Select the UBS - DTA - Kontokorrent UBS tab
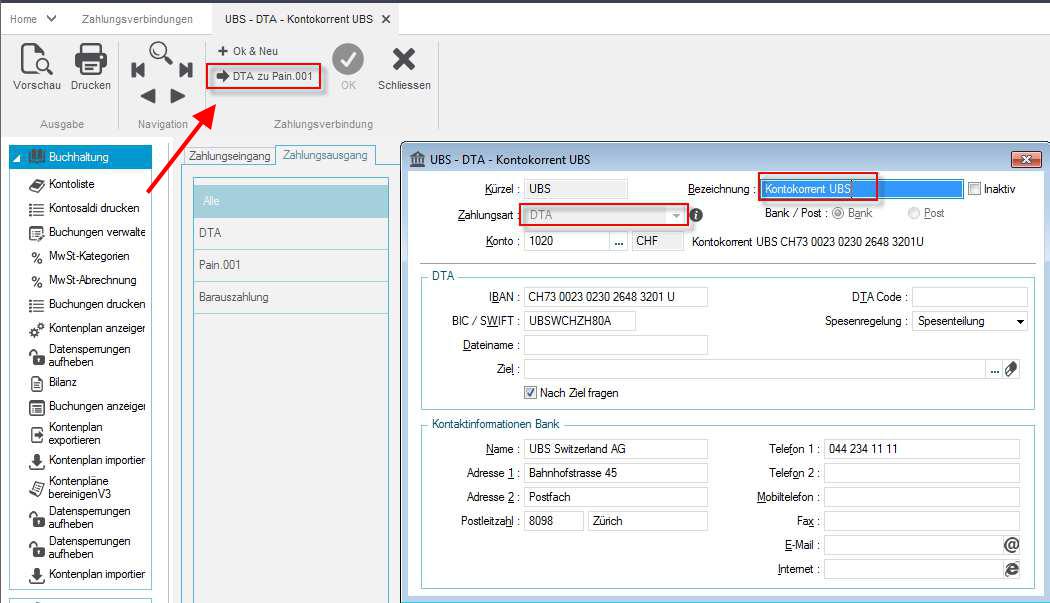1050x603 pixels. (x=299, y=19)
